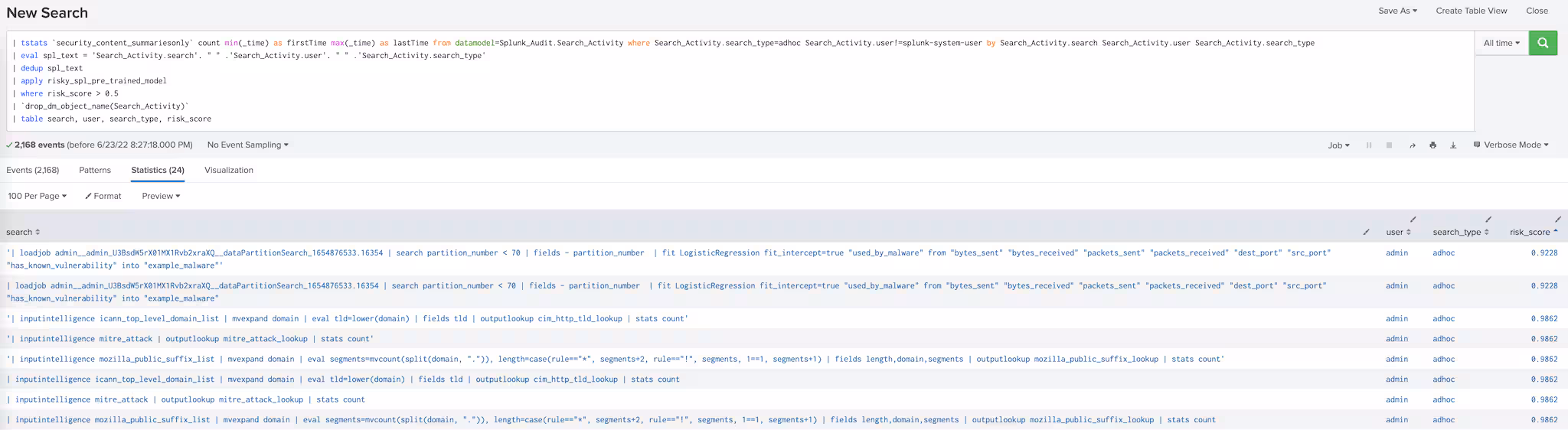
Task: Pause the search job
Action: [x=1369, y=145]
